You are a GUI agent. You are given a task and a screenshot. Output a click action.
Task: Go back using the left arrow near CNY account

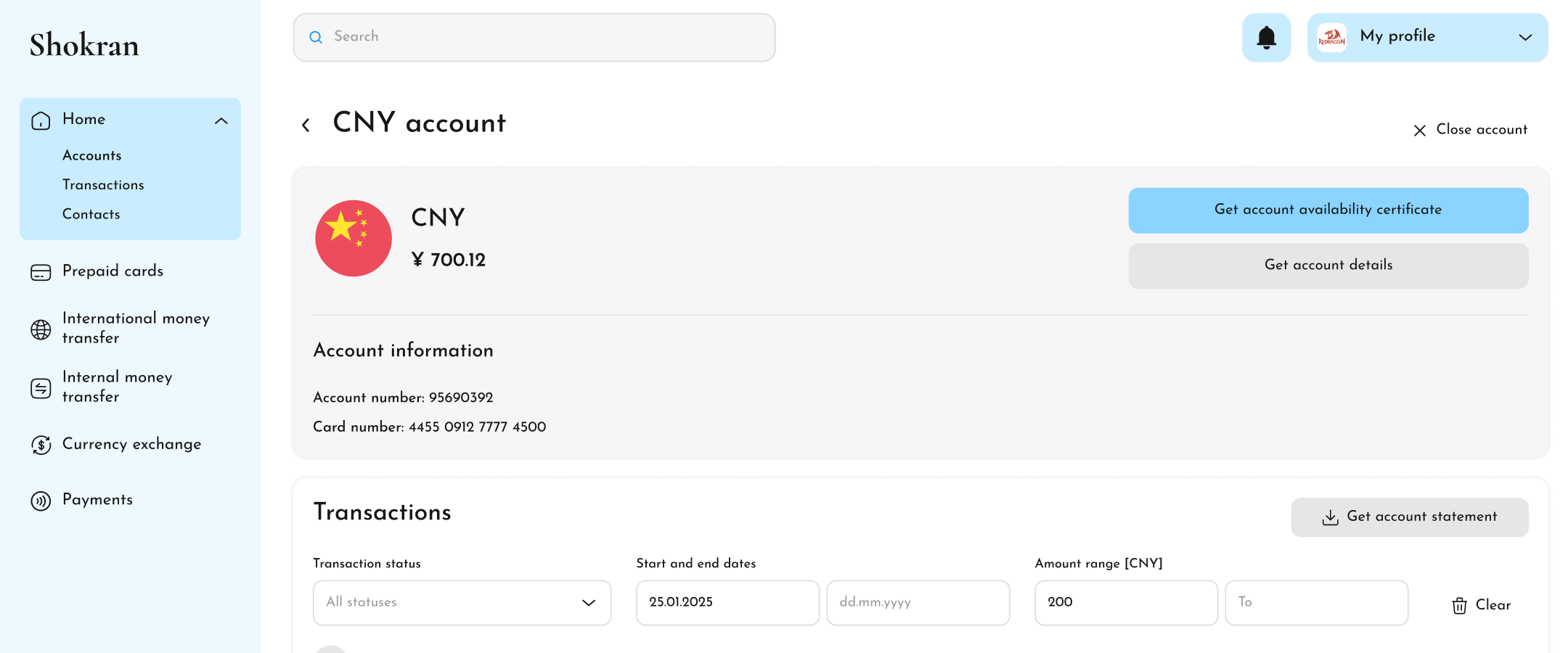pos(306,124)
